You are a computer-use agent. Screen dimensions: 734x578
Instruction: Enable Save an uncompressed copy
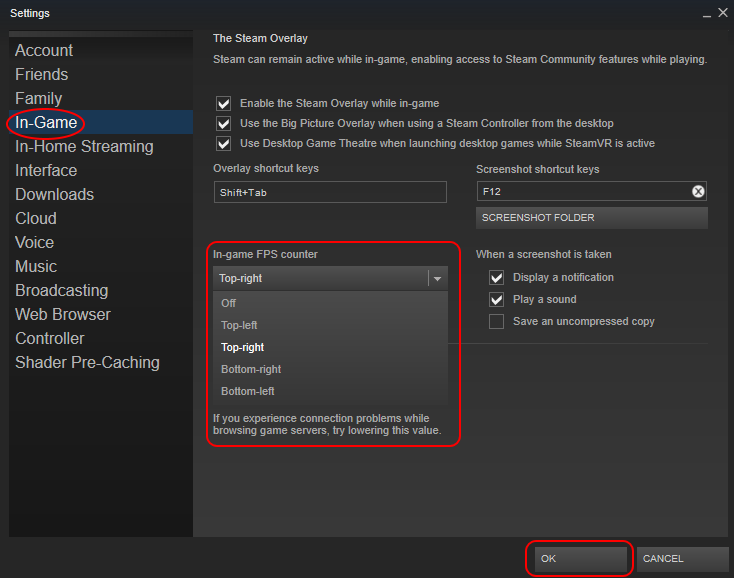pos(497,322)
